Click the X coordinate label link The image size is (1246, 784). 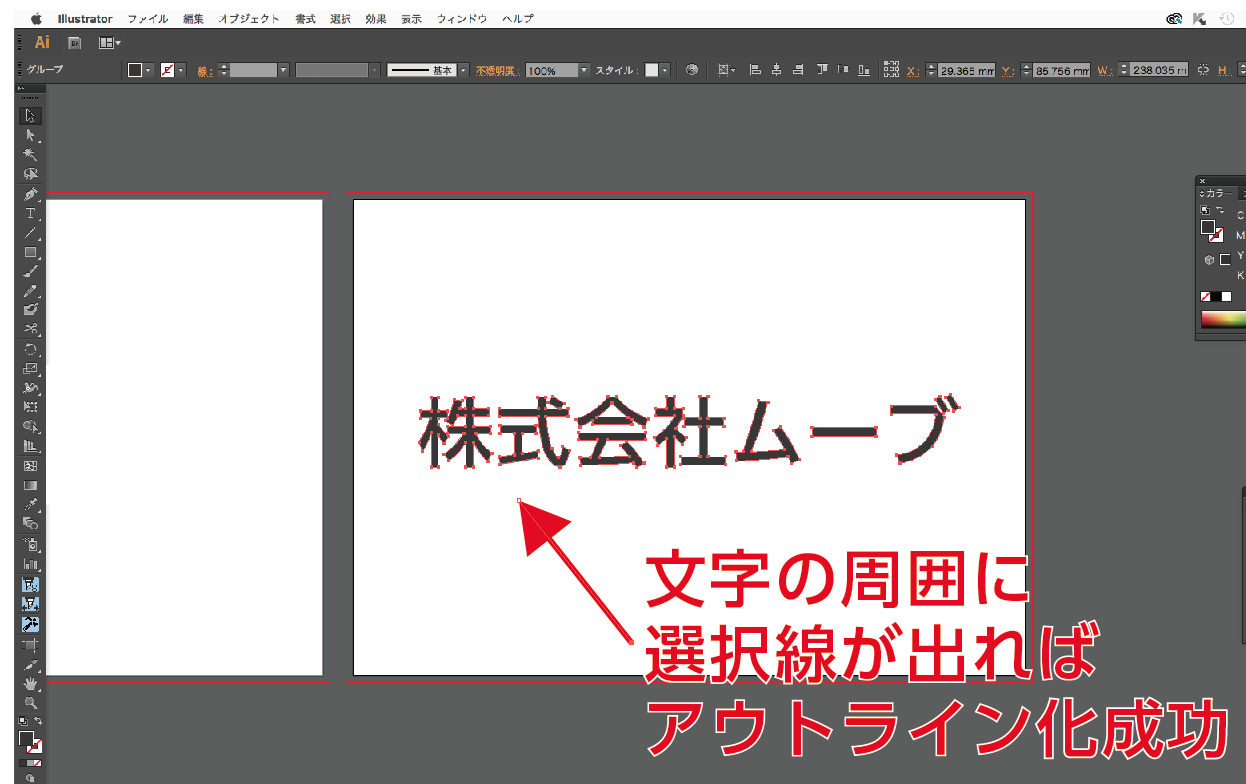912,71
